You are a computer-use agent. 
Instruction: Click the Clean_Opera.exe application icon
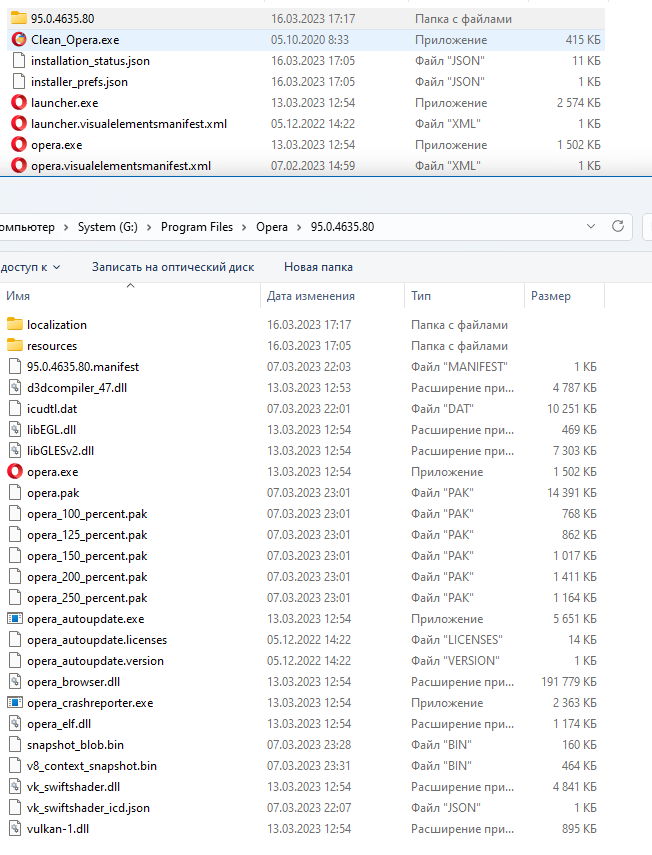coord(18,40)
